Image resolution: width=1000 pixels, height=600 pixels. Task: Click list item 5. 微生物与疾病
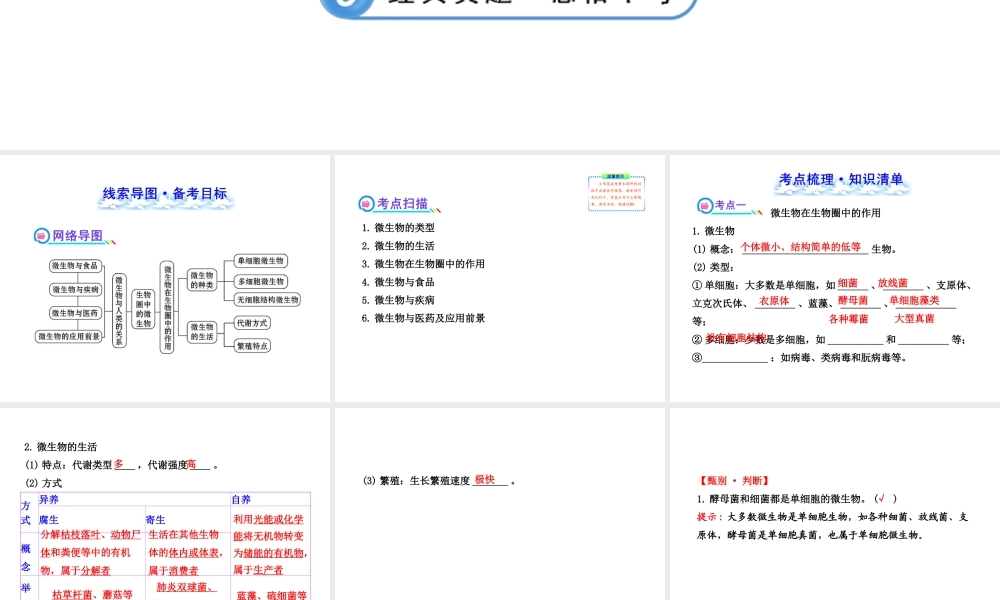pos(398,300)
